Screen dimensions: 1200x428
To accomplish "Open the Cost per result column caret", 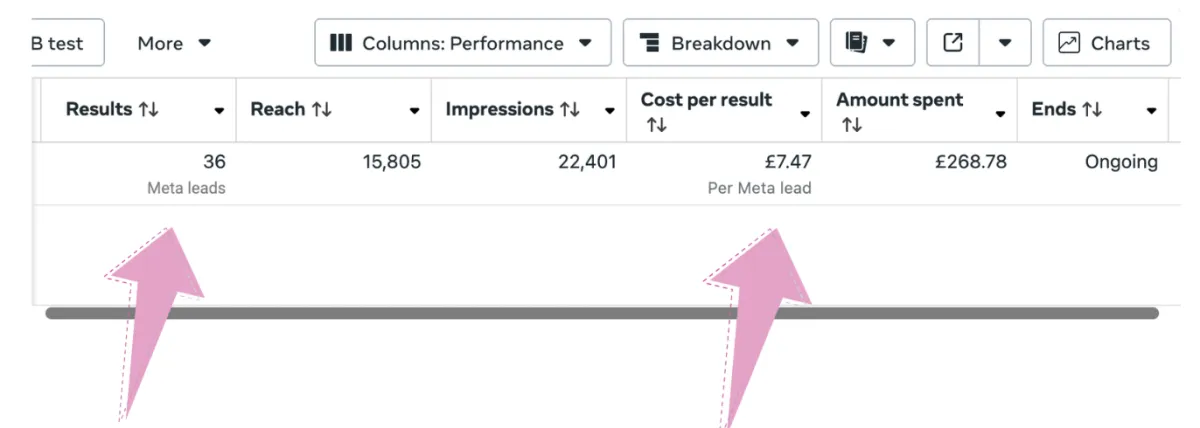I will (805, 115).
